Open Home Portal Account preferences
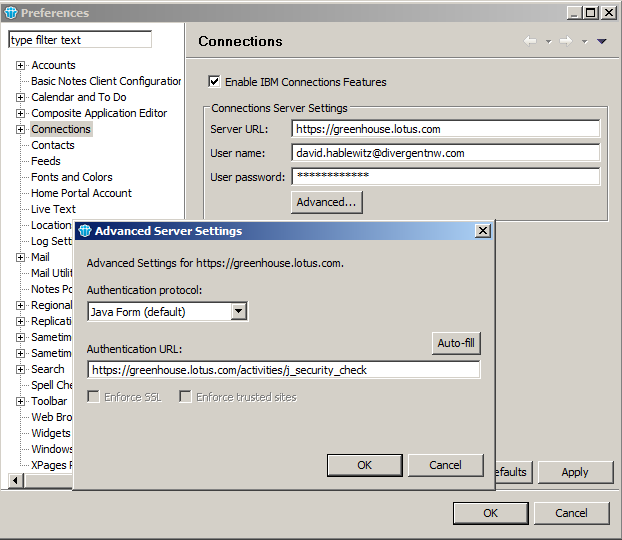The height and width of the screenshot is (540, 622). point(81,193)
